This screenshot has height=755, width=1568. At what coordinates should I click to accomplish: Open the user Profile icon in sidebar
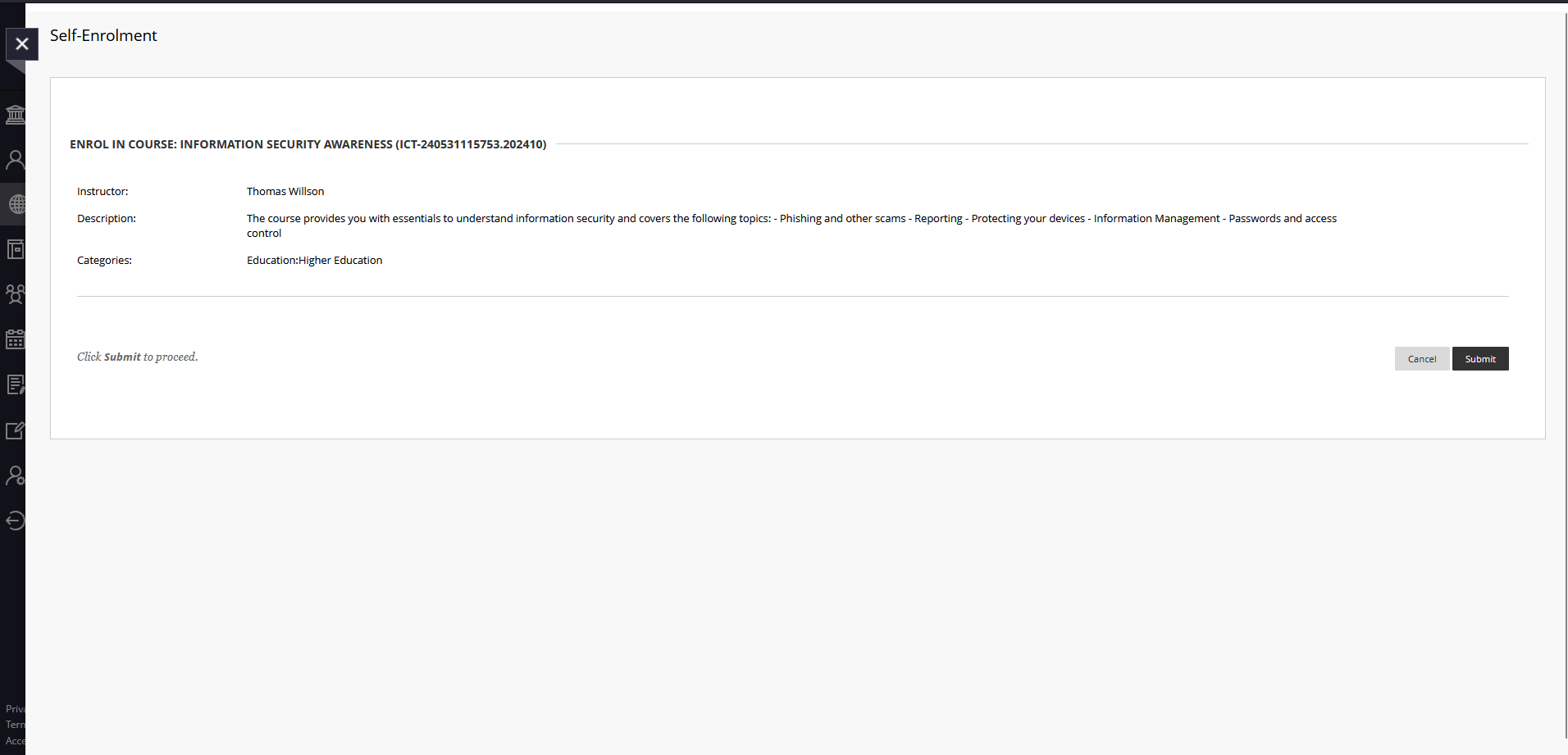coord(15,160)
